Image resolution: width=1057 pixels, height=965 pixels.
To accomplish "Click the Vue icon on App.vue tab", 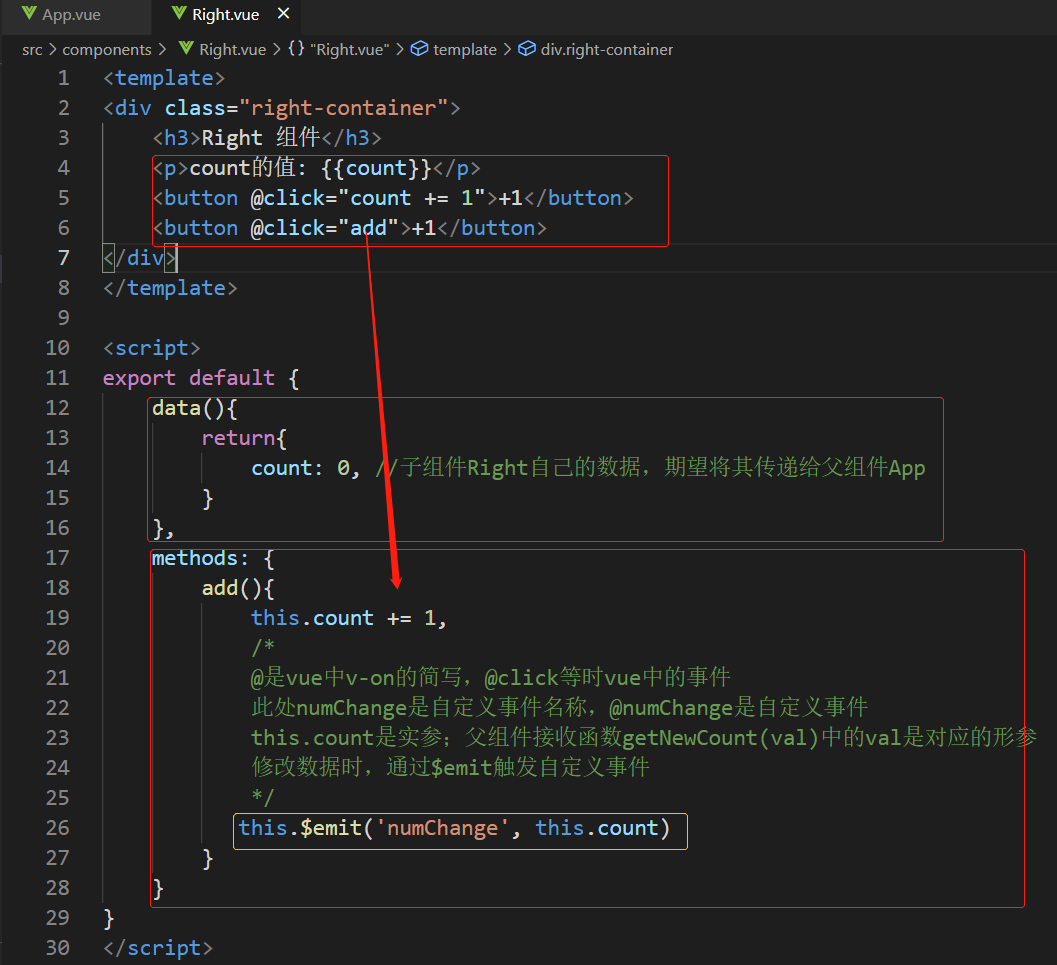I will (29, 13).
